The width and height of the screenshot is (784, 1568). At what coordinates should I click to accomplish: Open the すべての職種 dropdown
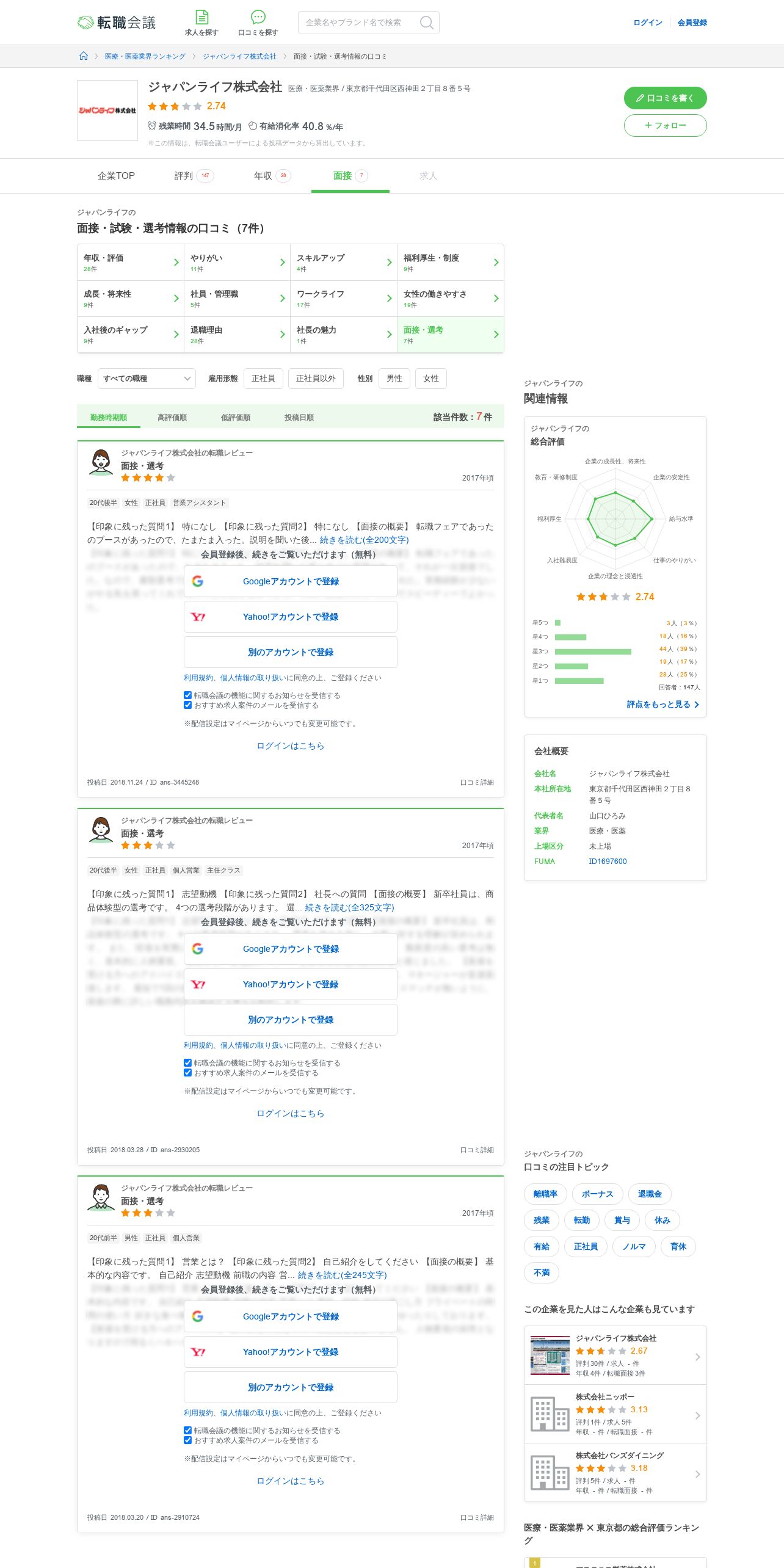147,379
